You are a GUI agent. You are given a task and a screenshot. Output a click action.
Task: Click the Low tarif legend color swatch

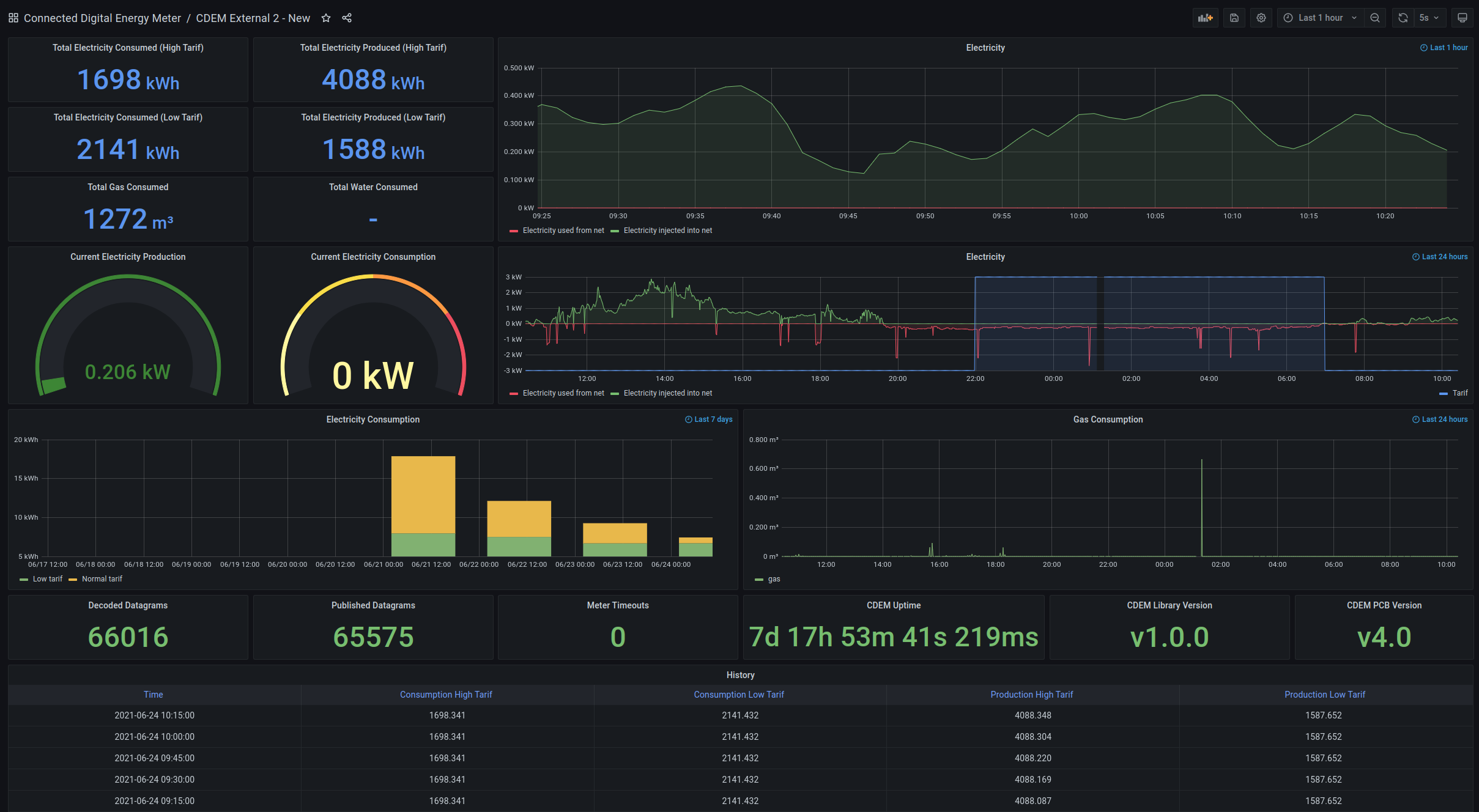click(24, 578)
